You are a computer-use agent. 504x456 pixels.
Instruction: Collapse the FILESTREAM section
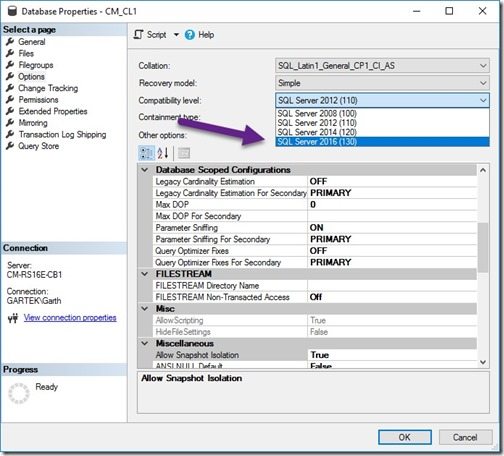(145, 274)
